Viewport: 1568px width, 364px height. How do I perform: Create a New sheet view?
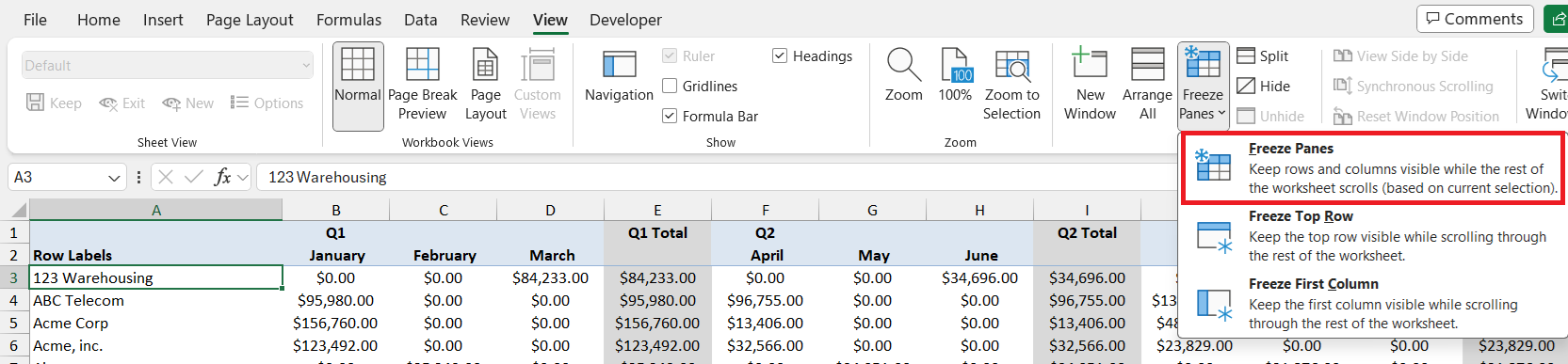(x=187, y=103)
